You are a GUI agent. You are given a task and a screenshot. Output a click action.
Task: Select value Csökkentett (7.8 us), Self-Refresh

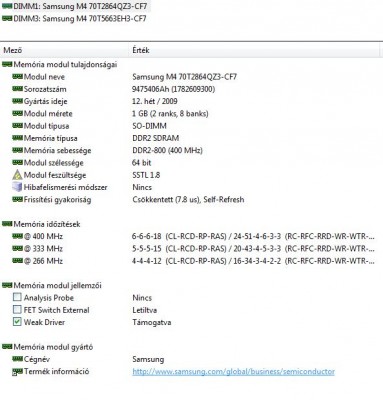pos(188,199)
